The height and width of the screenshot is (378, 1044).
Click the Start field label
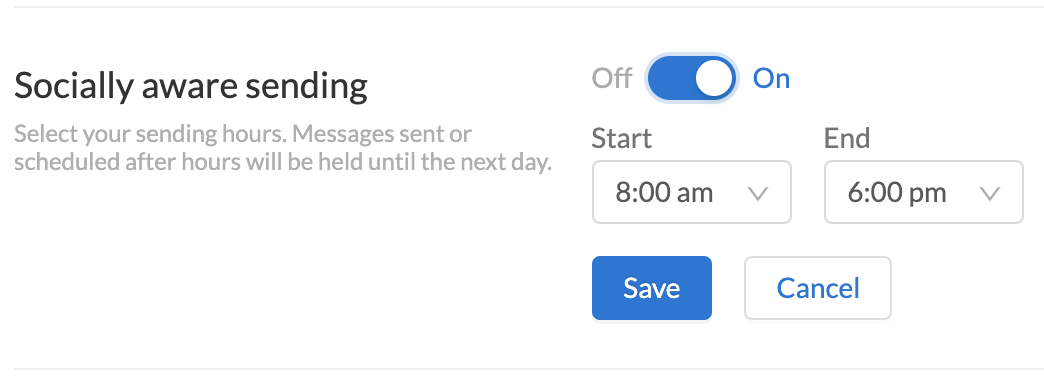pyautogui.click(x=622, y=138)
